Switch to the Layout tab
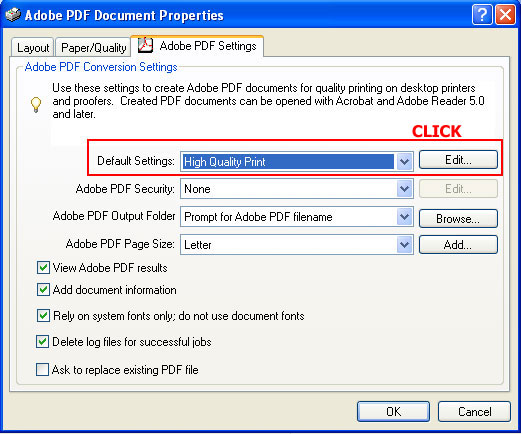521x434 pixels. click(33, 48)
